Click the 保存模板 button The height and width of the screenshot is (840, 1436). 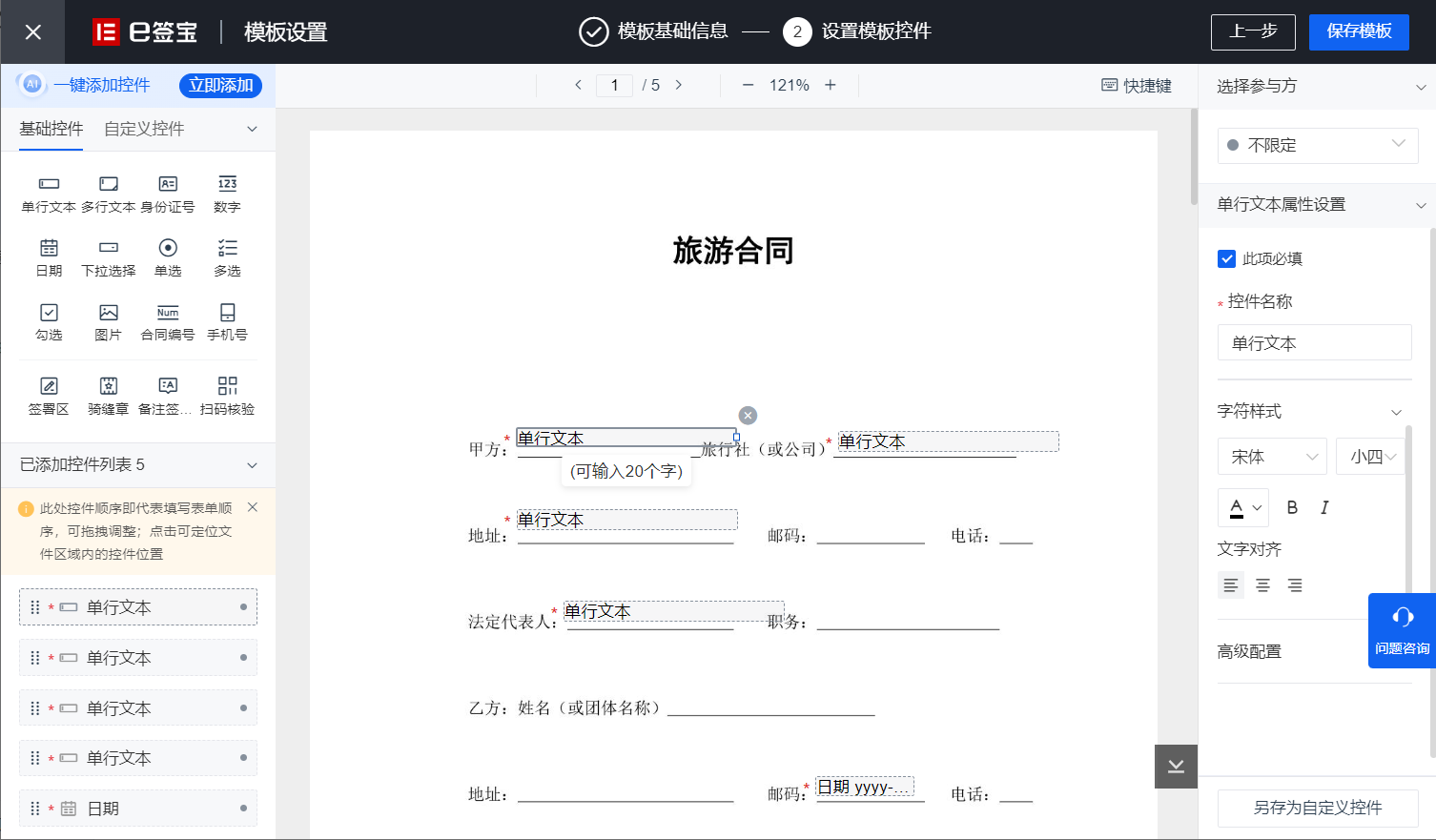click(x=1359, y=31)
